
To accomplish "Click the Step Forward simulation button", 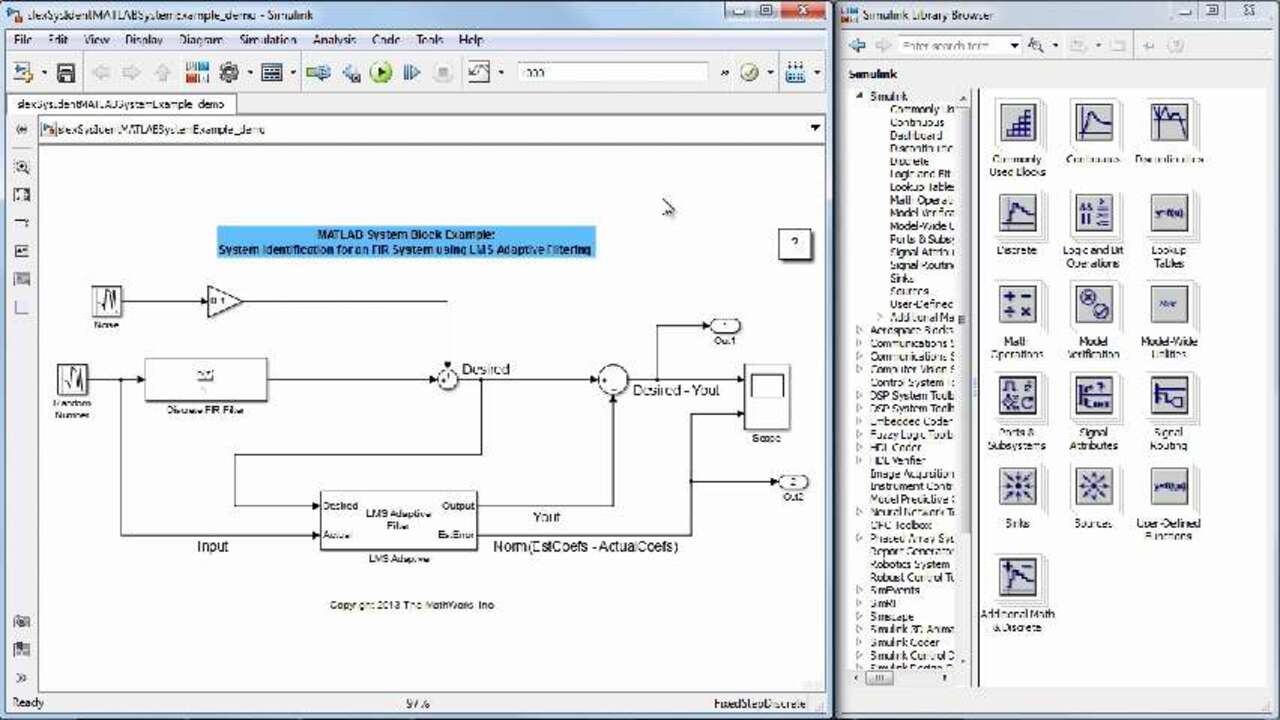I will coord(411,72).
